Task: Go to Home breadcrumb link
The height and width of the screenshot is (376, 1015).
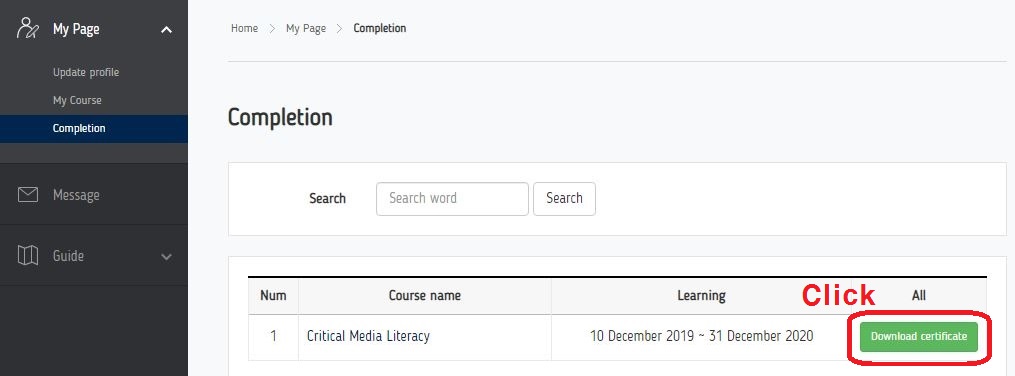Action: click(245, 28)
